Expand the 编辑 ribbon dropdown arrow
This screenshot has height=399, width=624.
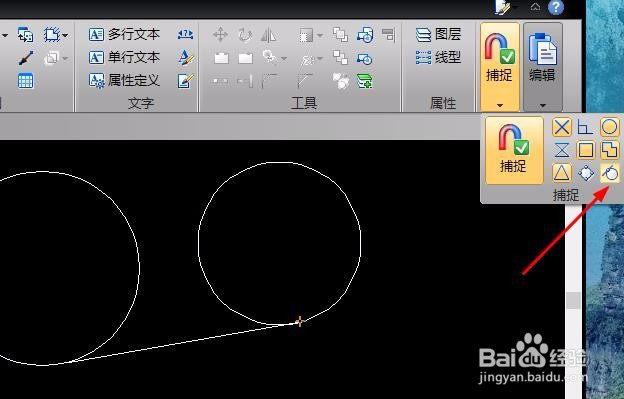[543, 105]
